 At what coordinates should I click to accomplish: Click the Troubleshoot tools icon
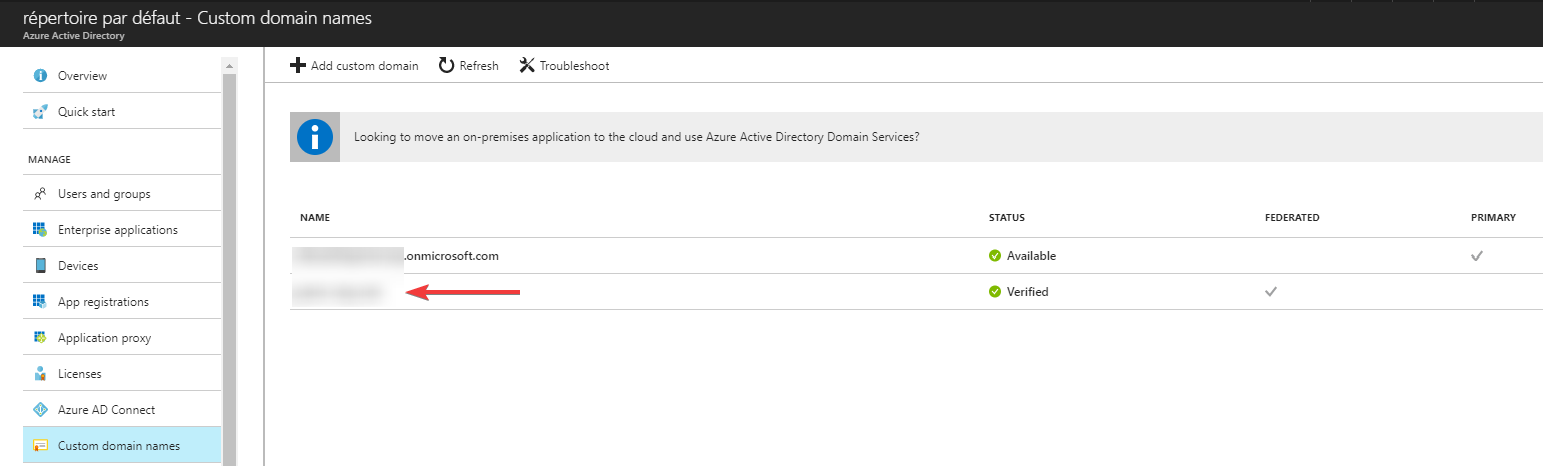(527, 66)
